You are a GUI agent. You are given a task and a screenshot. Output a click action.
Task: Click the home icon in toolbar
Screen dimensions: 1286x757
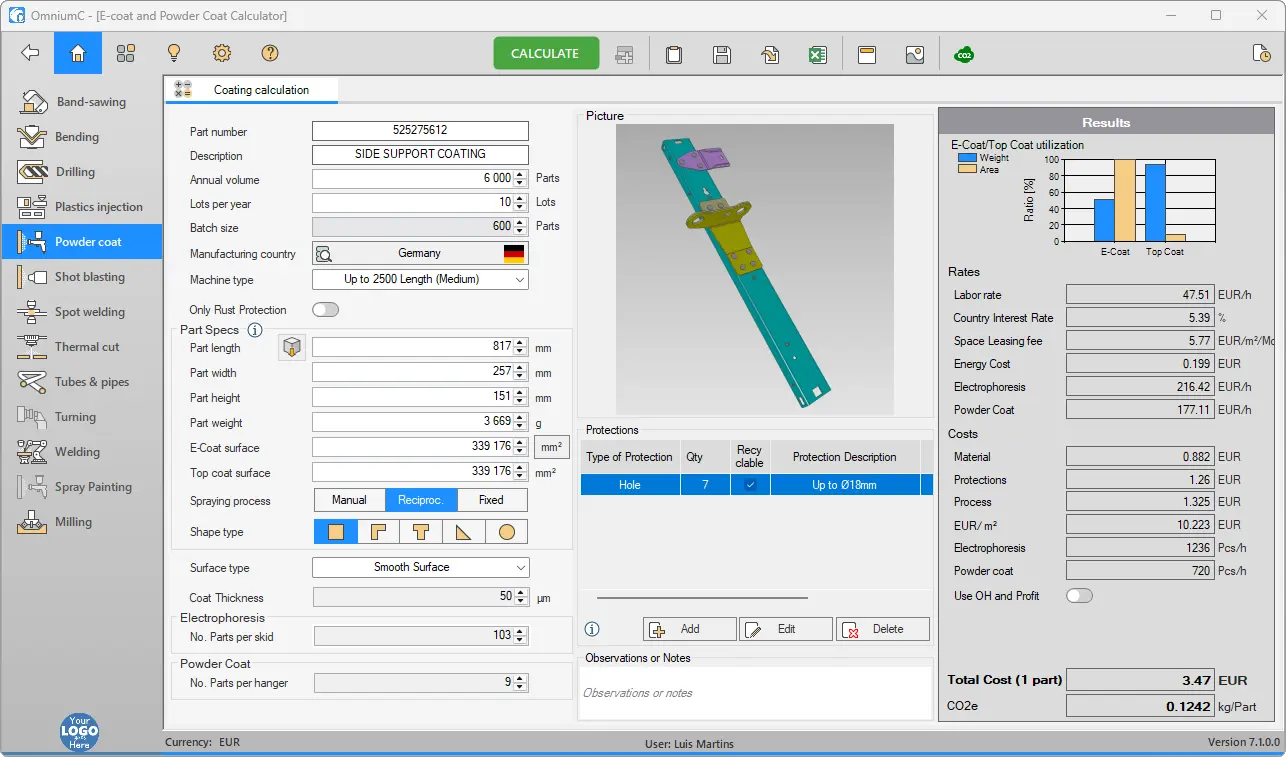(78, 53)
